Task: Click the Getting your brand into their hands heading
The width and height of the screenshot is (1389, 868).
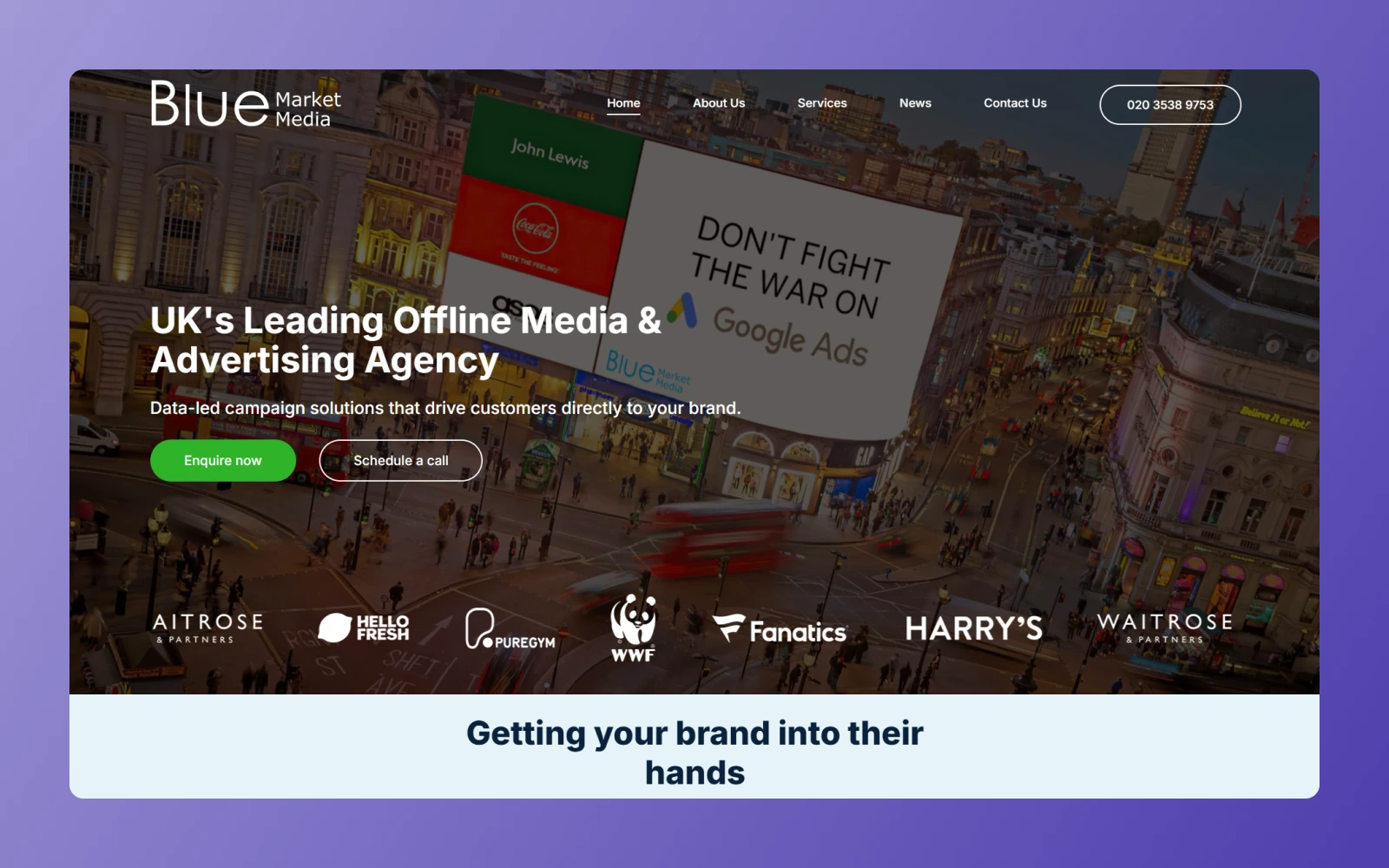Action: [694, 753]
